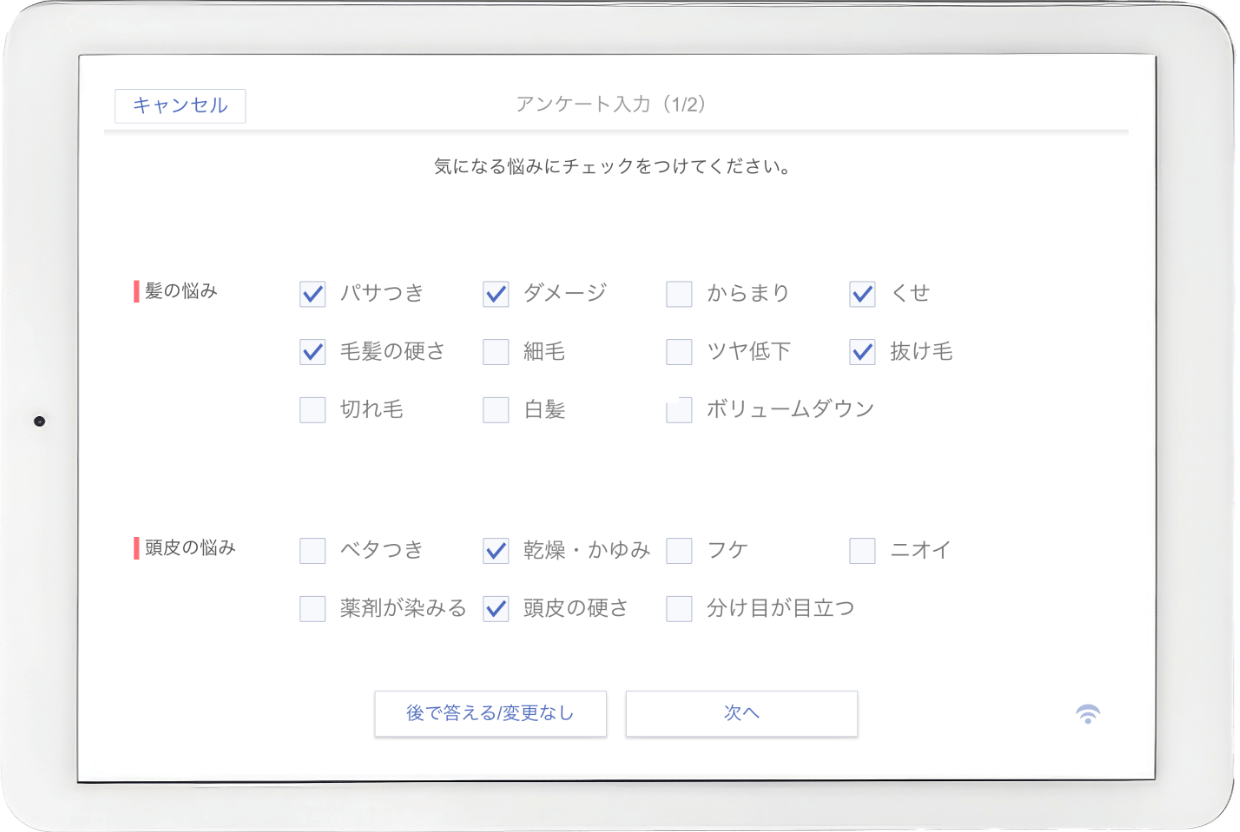Click the キャンセル button
The width and height of the screenshot is (1240, 832).
[x=180, y=105]
